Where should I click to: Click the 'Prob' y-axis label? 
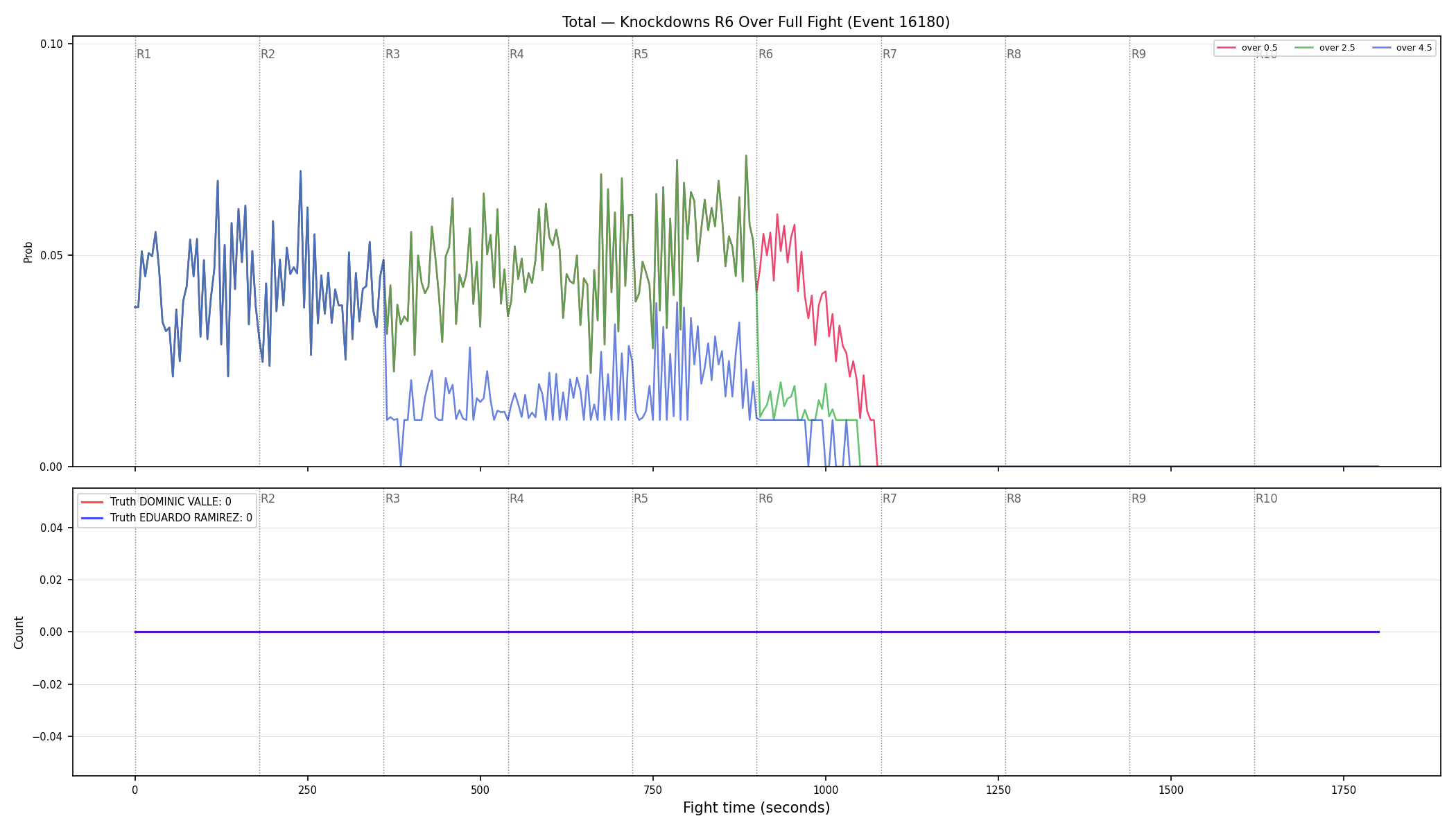point(28,252)
